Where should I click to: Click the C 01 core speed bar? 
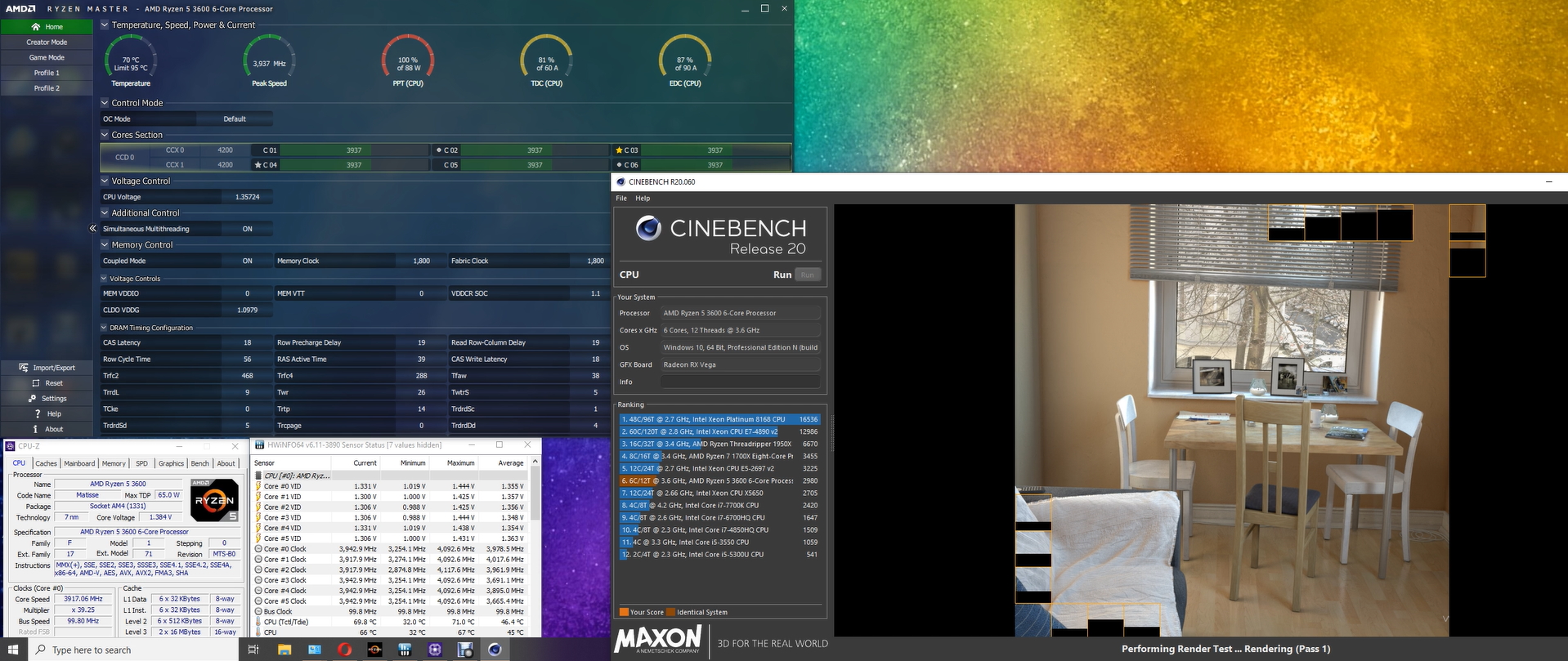point(354,150)
